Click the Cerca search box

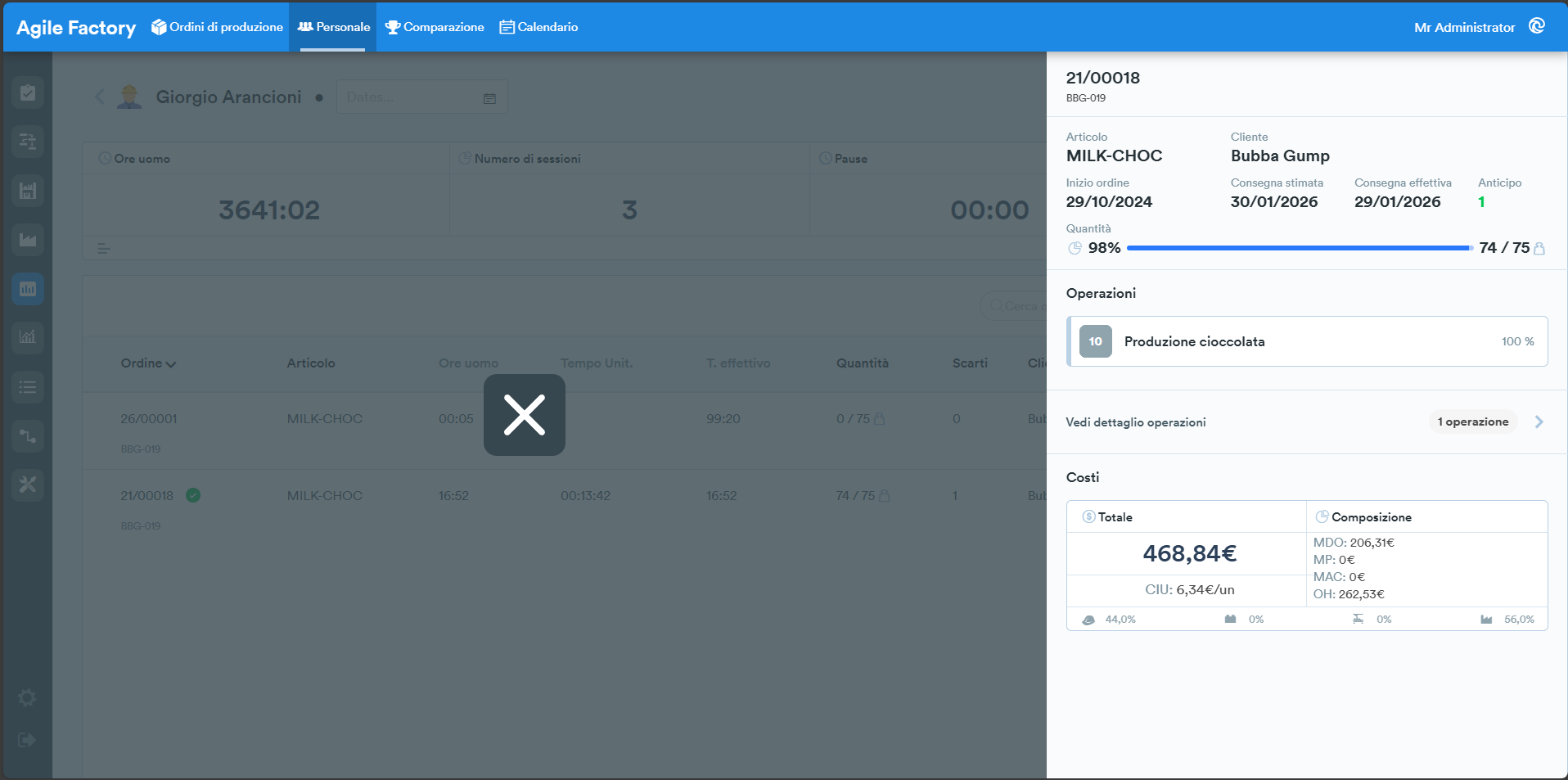point(1013,305)
